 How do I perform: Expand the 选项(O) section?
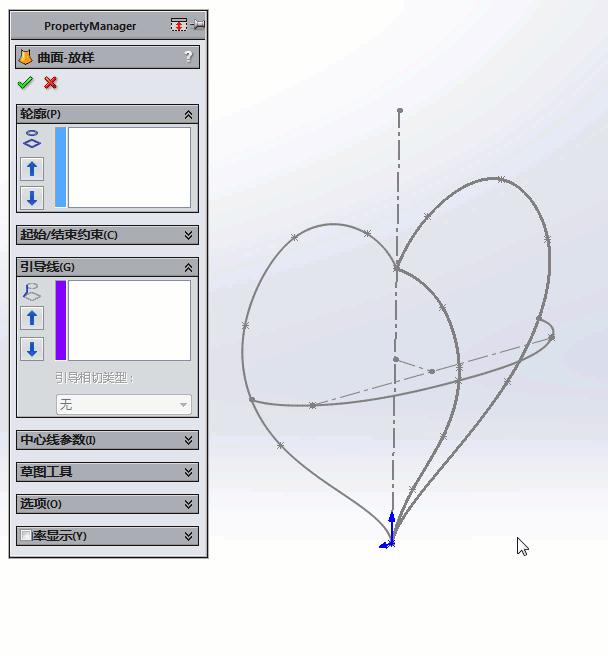point(188,504)
